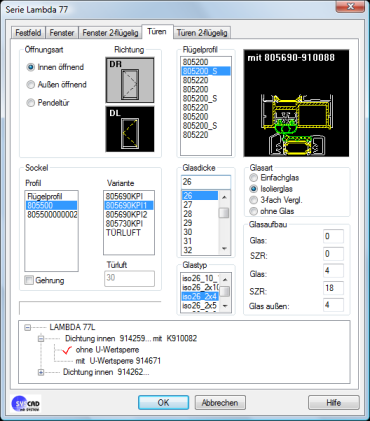Click the Abbrechen button
370x421 pixels.
pos(220,403)
